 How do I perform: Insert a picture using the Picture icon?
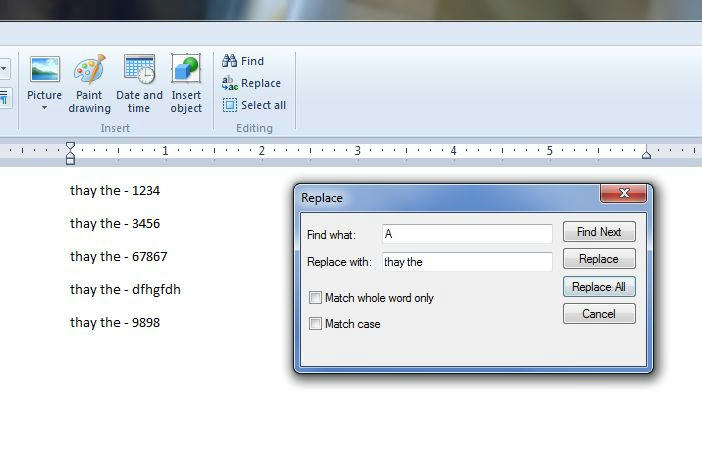tap(44, 69)
